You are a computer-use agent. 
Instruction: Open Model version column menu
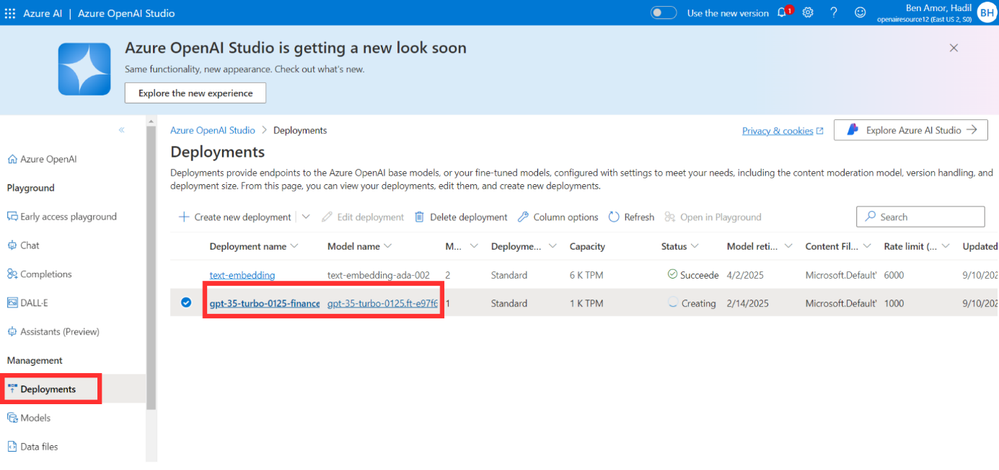tap(473, 246)
